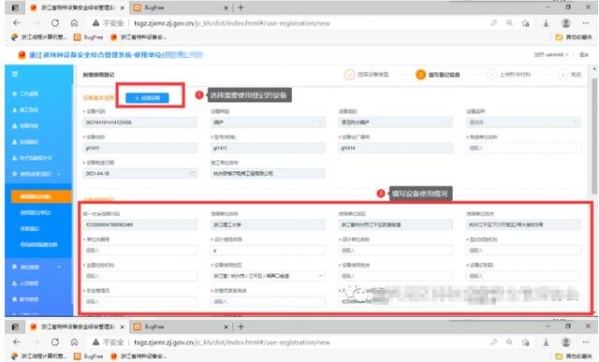Click the design service life field showing 8

268,250
